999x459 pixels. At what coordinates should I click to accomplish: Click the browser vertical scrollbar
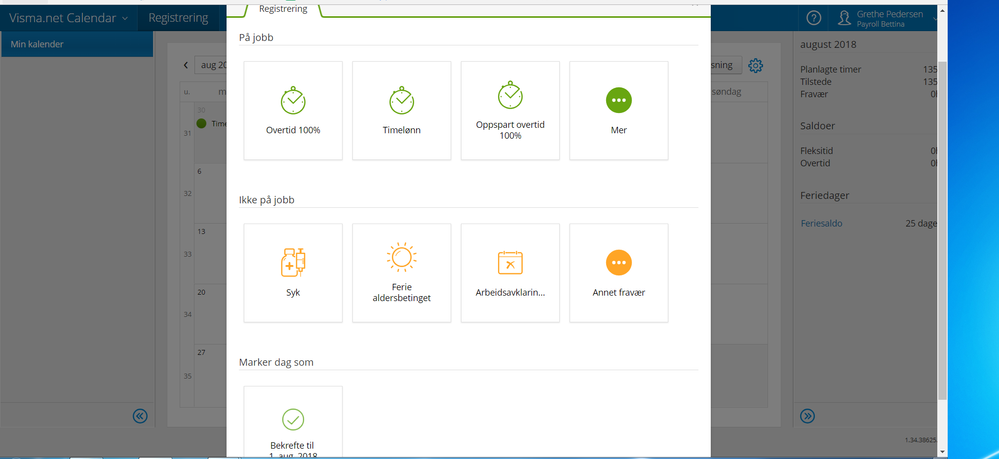coord(942,230)
